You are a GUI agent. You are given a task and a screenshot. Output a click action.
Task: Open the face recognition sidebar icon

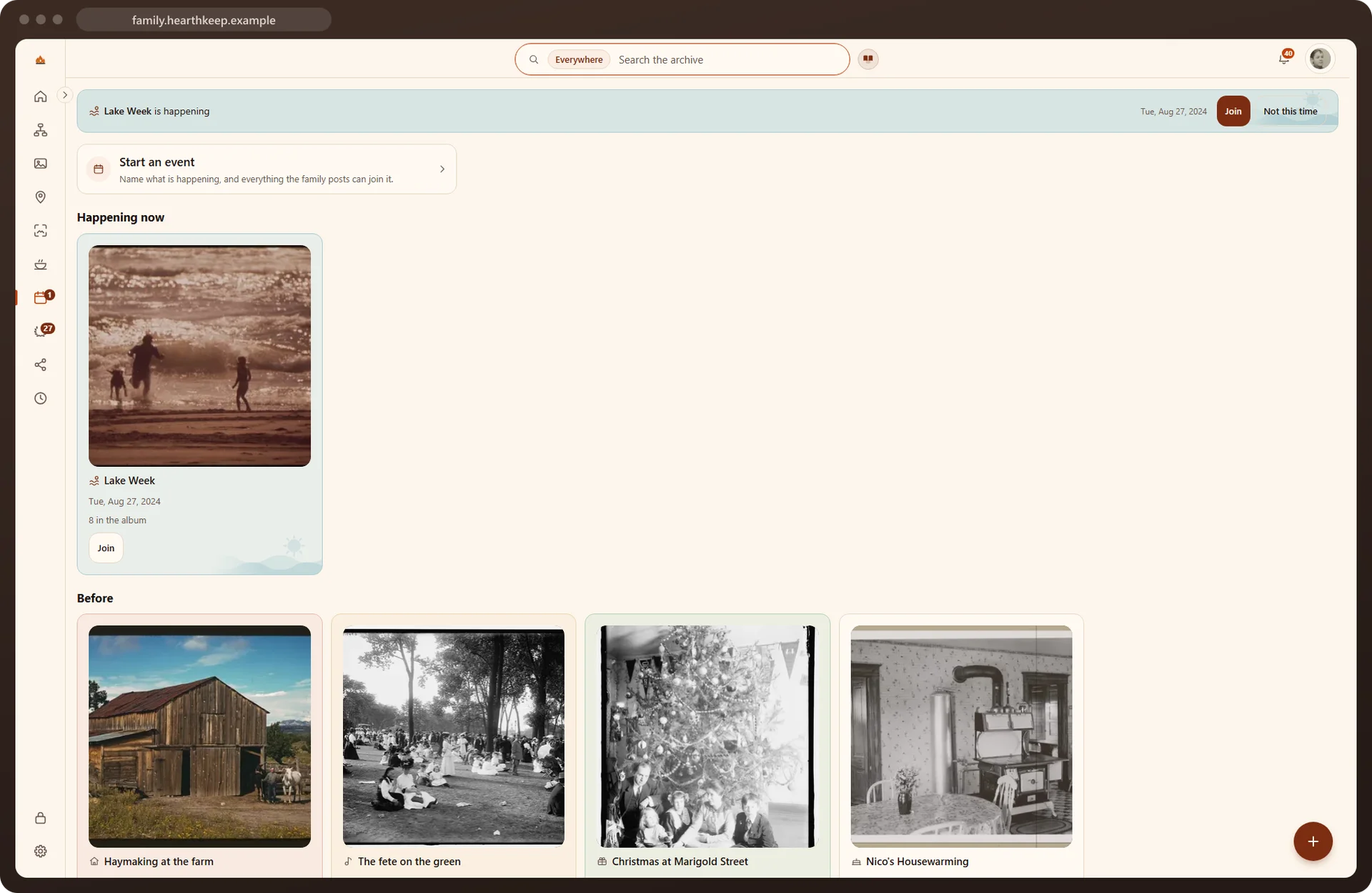41,231
